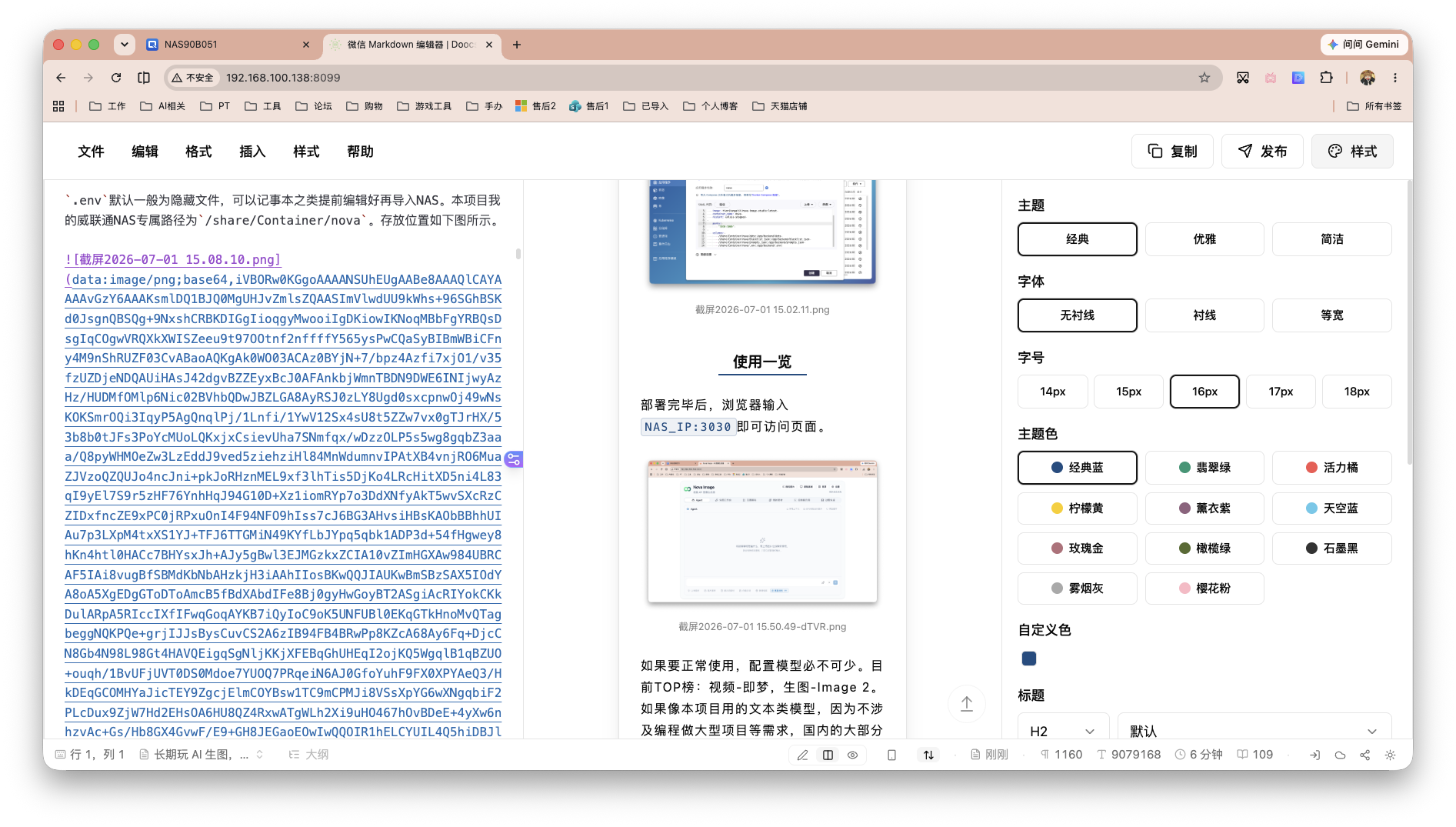Toggle the sync scroll arrows icon
This screenshot has height=827, width=1456.
pos(929,755)
